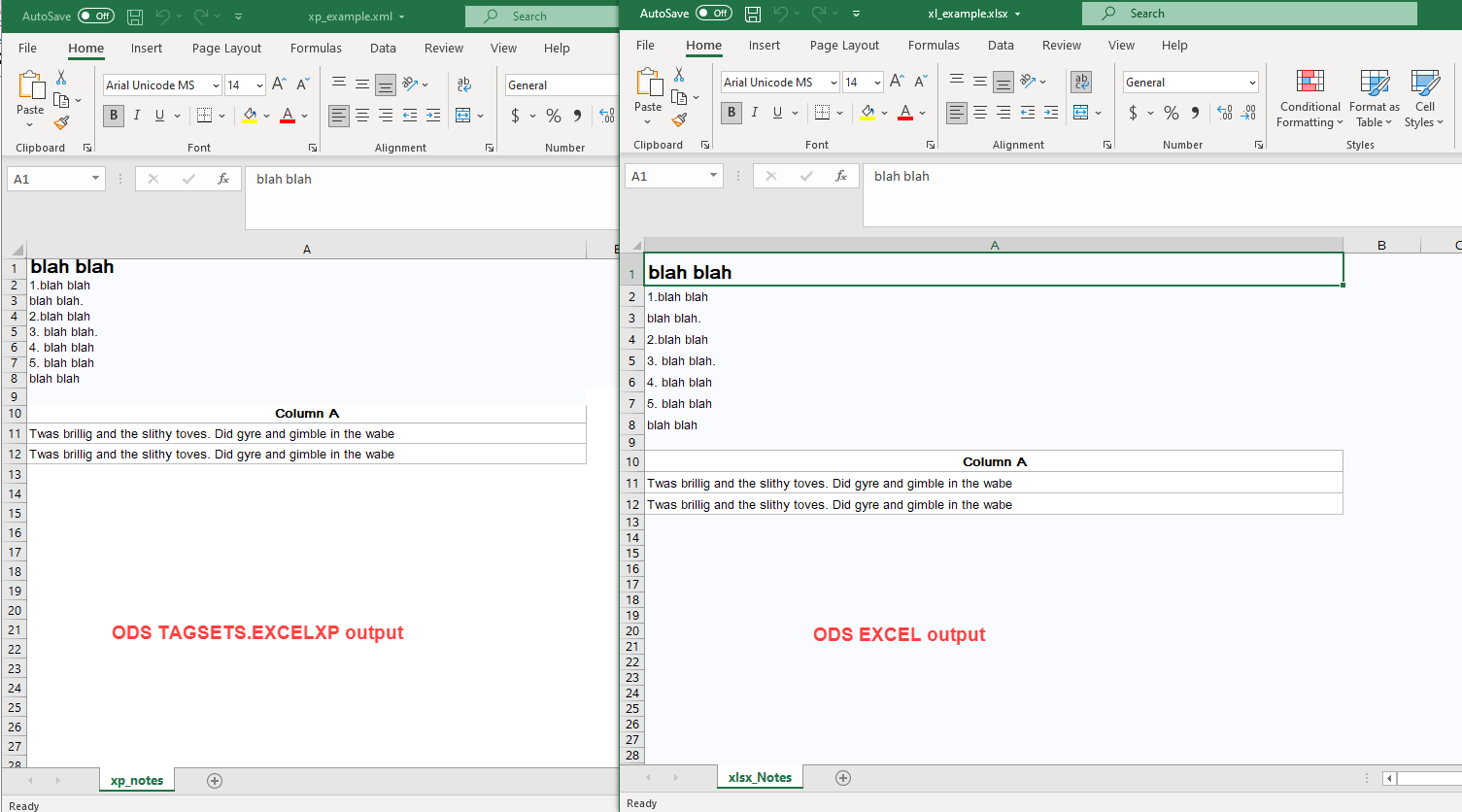The image size is (1462, 812).
Task: Add a new sheet in xp_example.xml
Action: (215, 780)
